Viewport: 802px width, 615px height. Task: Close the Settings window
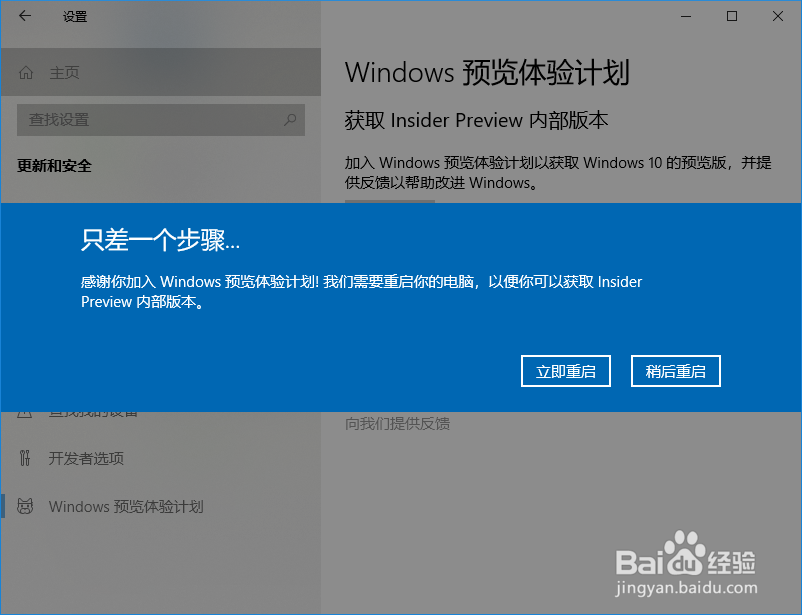[777, 16]
